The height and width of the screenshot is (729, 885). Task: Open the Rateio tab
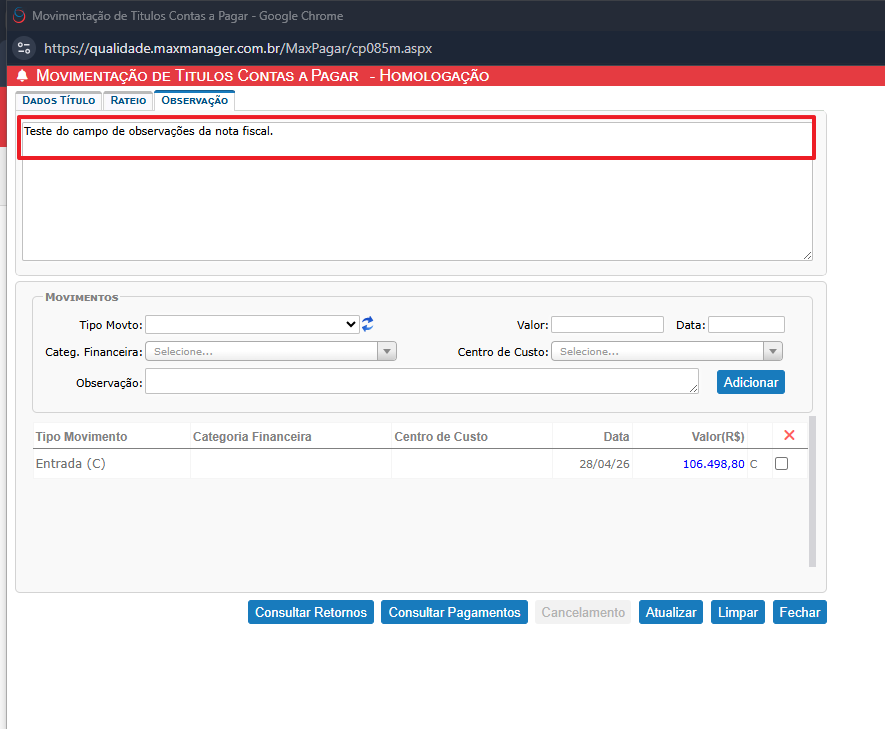coord(128,100)
